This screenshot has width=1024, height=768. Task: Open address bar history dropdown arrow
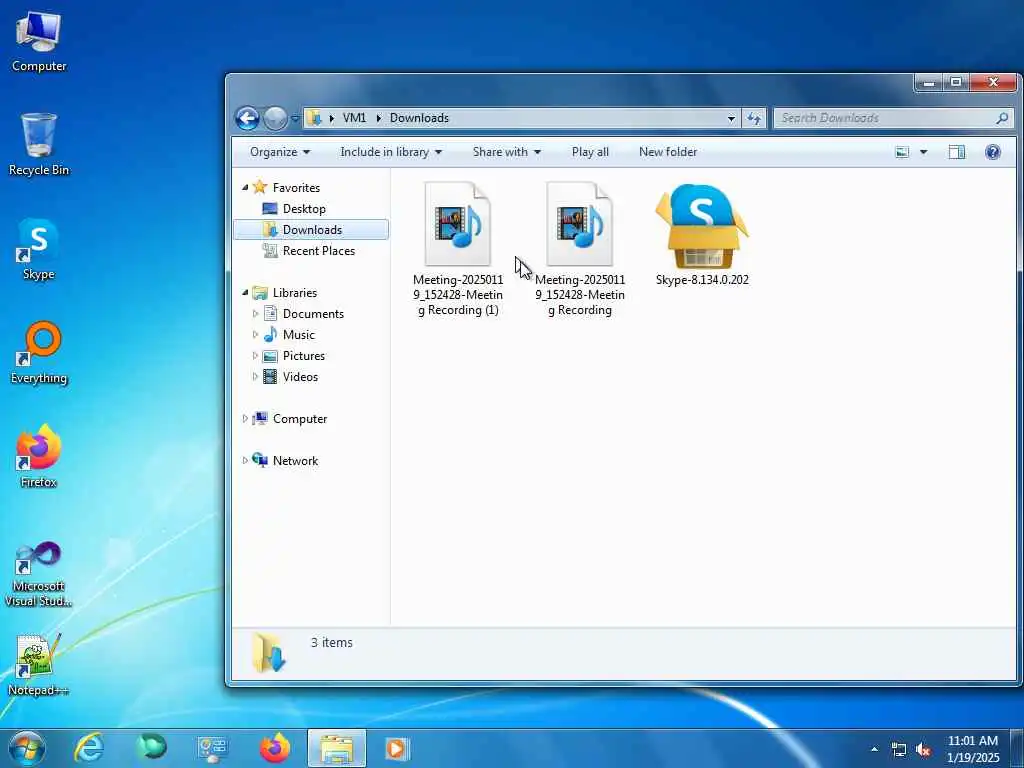point(731,118)
